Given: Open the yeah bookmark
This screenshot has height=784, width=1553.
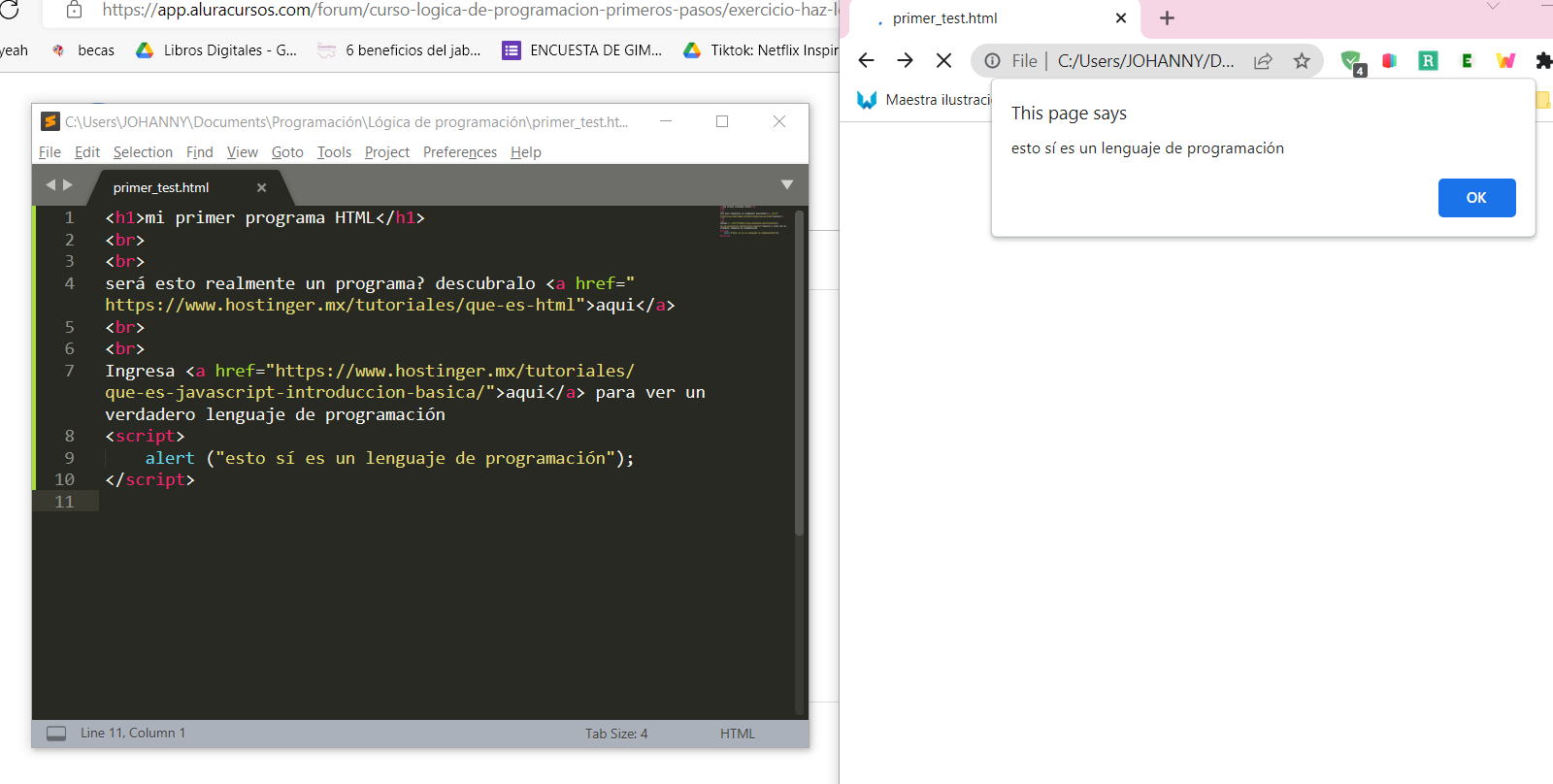Looking at the screenshot, I should tap(15, 50).
